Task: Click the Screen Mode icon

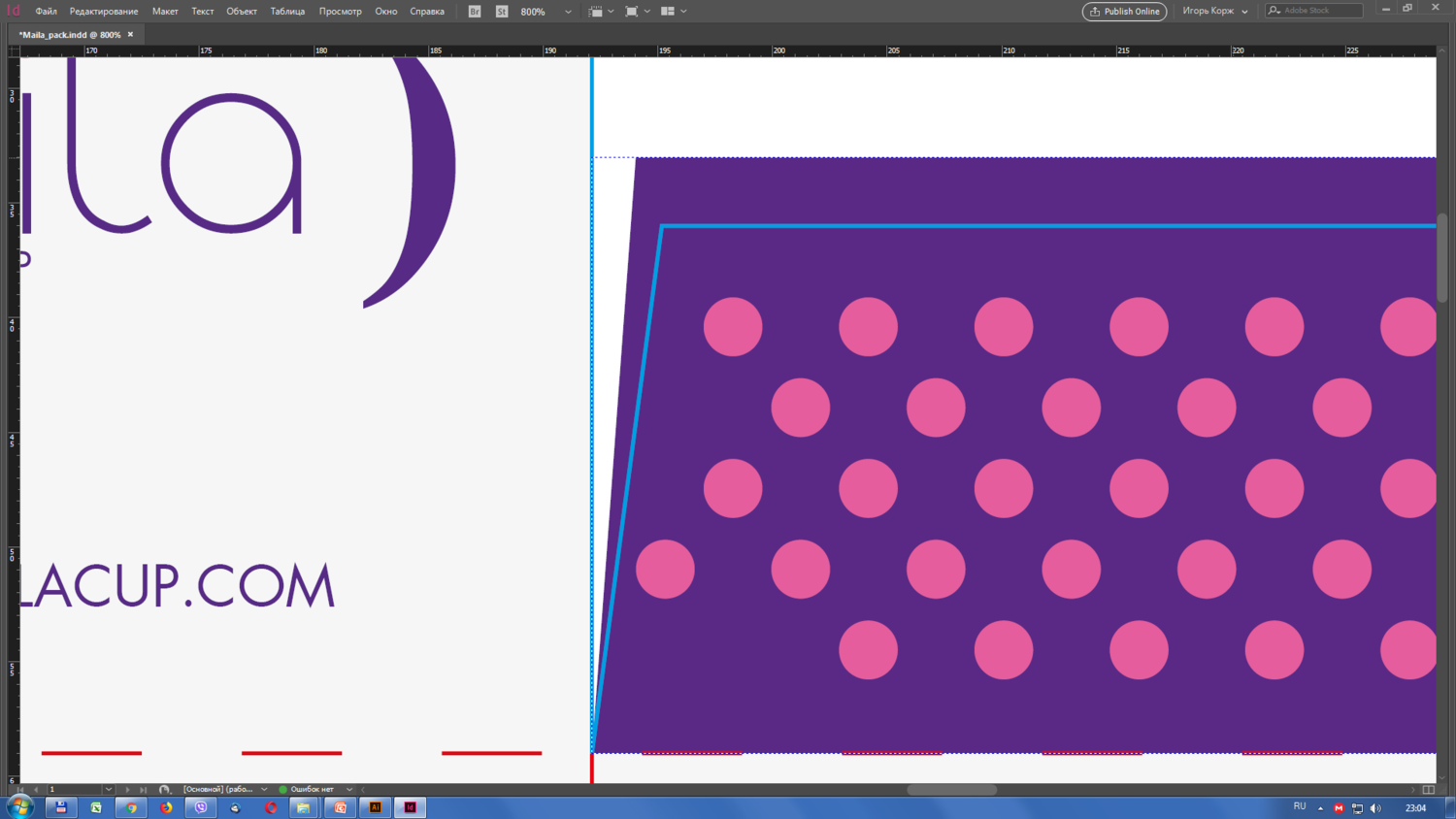Action: click(632, 12)
